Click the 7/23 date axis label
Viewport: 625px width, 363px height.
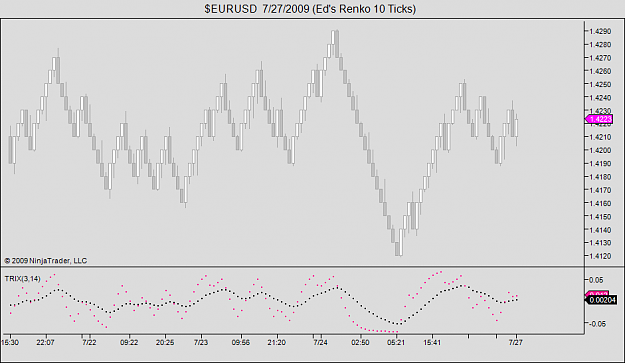pos(201,343)
